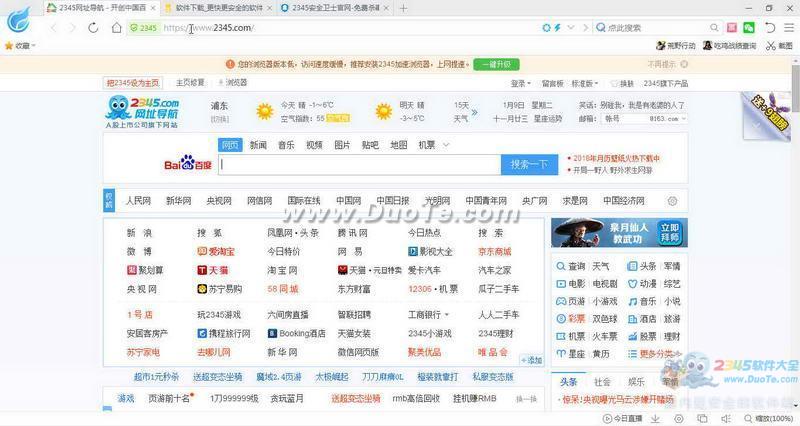Select the 视频 search tab
The image size is (800, 426).
coord(314,145)
